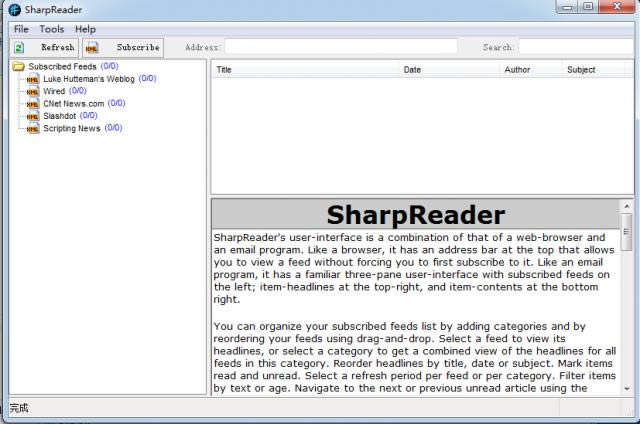Click the Refresh button label

pyautogui.click(x=58, y=47)
